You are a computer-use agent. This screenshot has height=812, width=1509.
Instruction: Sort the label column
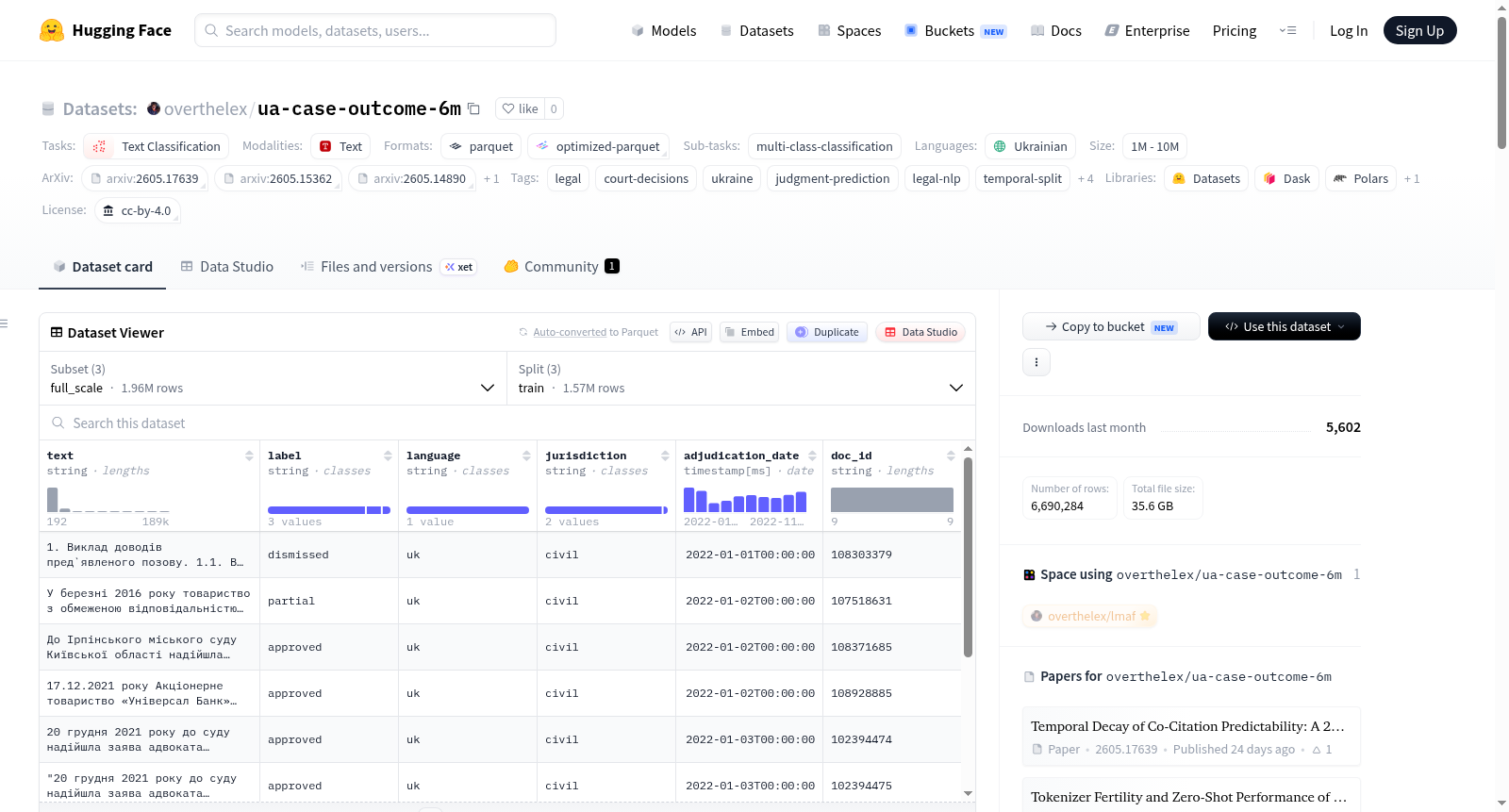388,456
